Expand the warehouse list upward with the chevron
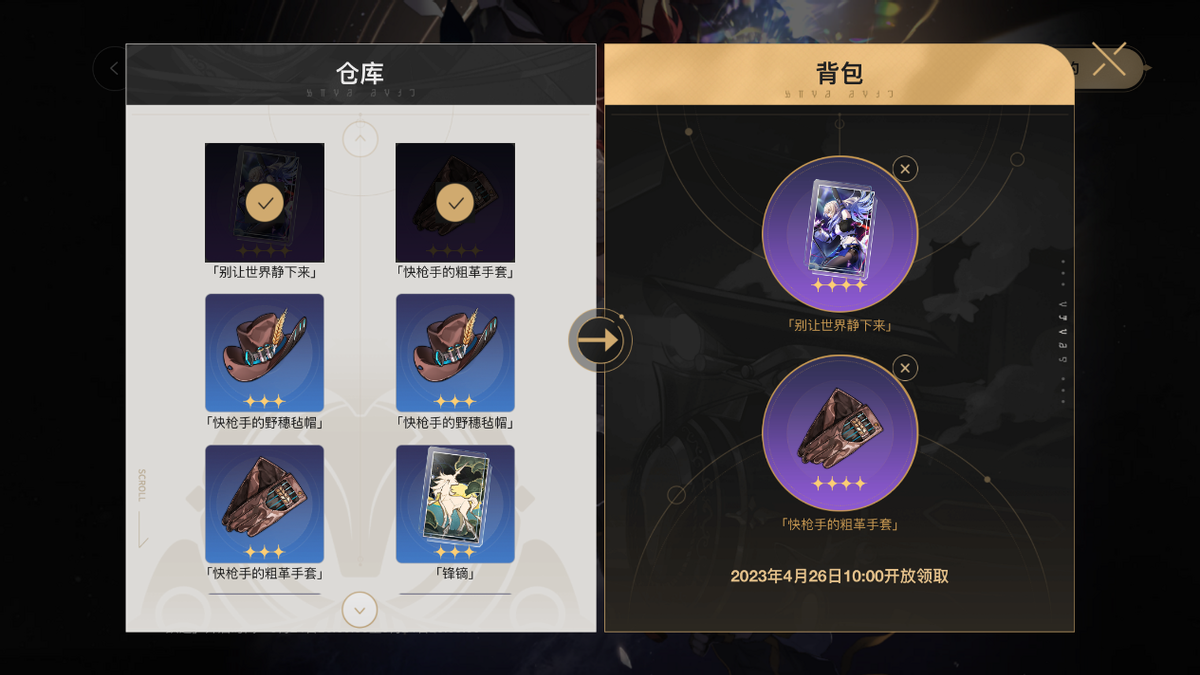Image resolution: width=1200 pixels, height=675 pixels. pos(360,138)
